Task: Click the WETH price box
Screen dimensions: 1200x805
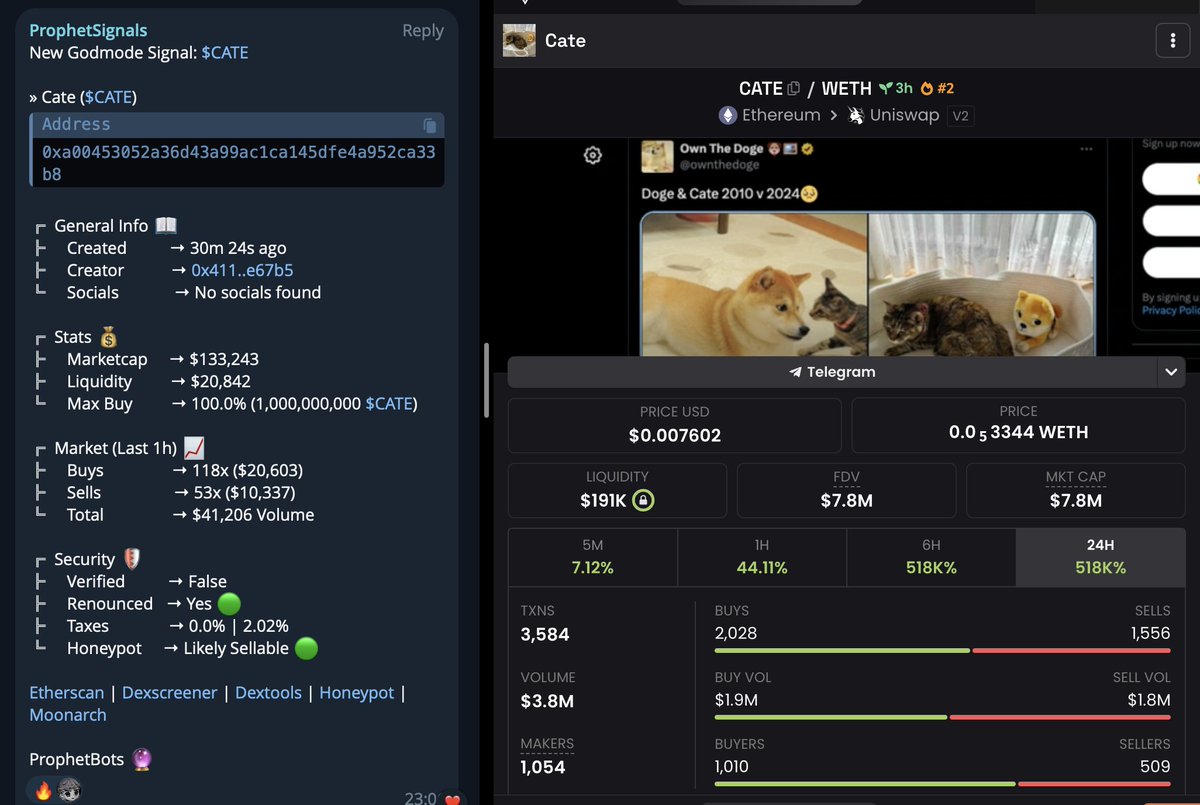Action: pyautogui.click(x=1018, y=425)
